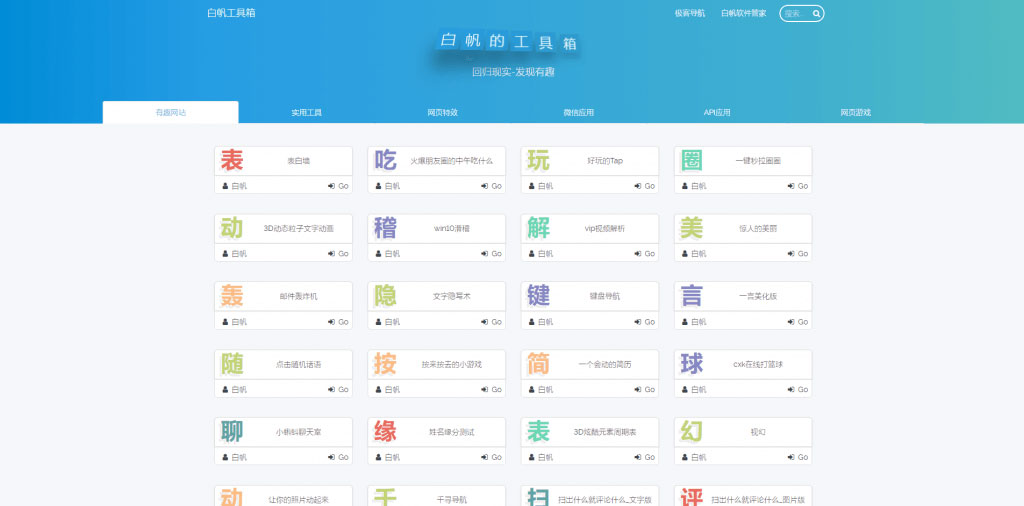Viewport: 1024px width, 506px height.
Task: Click the purple 键 icon for 键盘导航
Action: pos(538,296)
